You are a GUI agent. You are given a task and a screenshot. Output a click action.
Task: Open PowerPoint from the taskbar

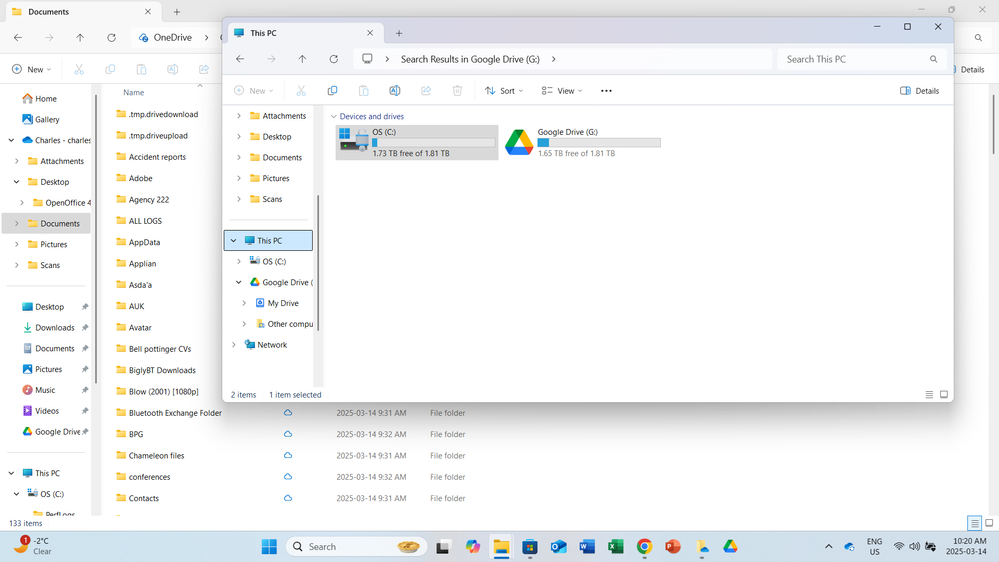click(x=673, y=547)
